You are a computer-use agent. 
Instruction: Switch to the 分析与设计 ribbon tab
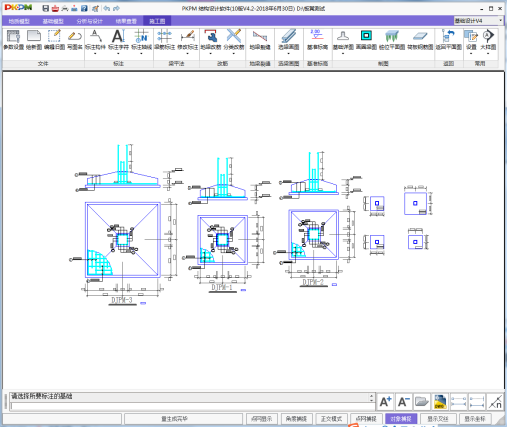89,21
